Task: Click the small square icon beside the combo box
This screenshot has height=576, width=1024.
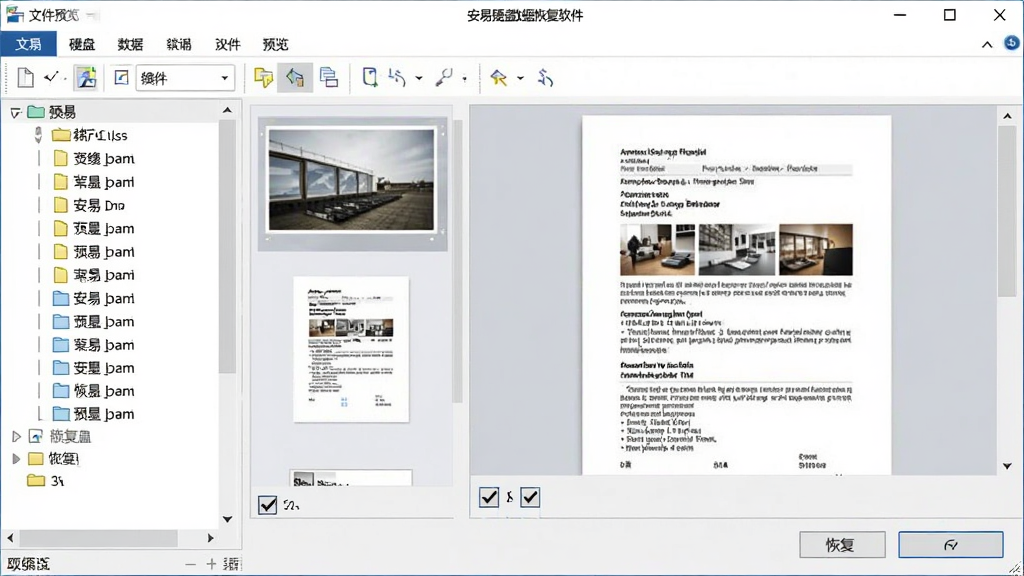Action: tap(121, 78)
